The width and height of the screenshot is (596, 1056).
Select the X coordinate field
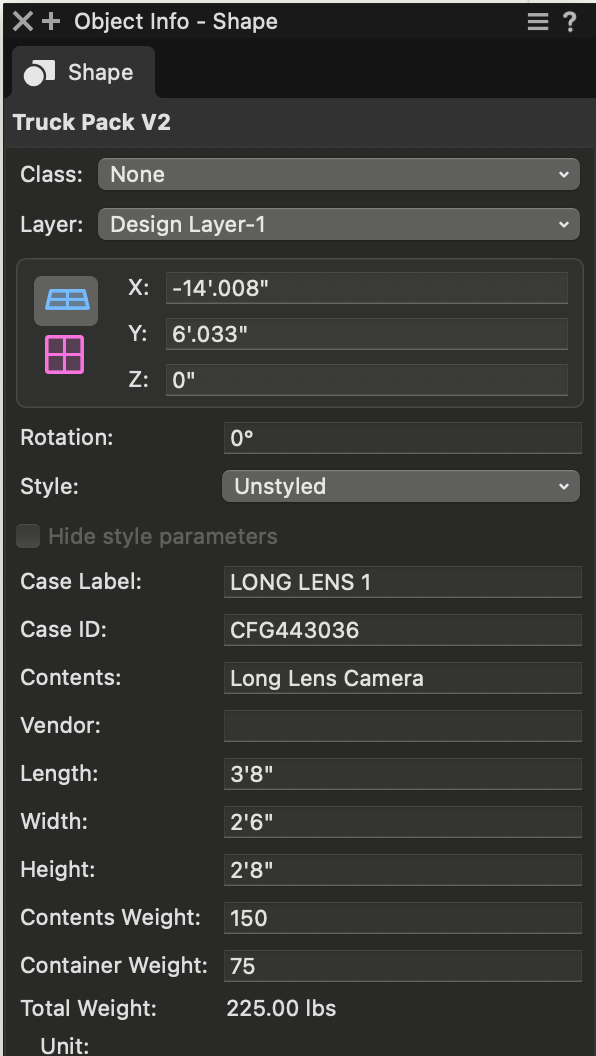coord(366,287)
